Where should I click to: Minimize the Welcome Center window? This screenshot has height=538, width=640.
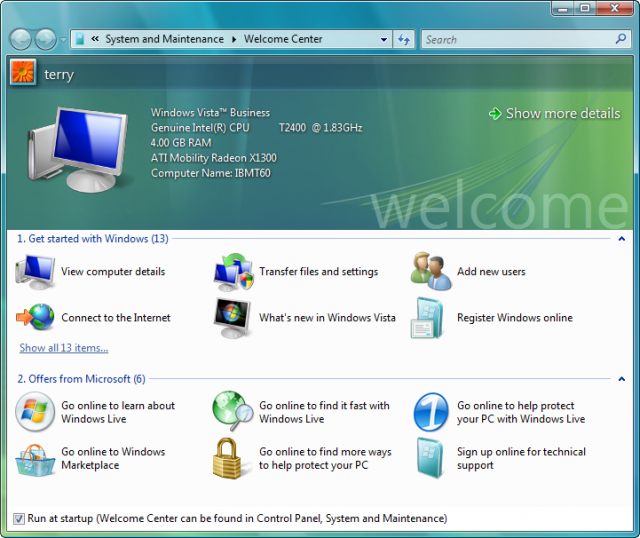563,8
